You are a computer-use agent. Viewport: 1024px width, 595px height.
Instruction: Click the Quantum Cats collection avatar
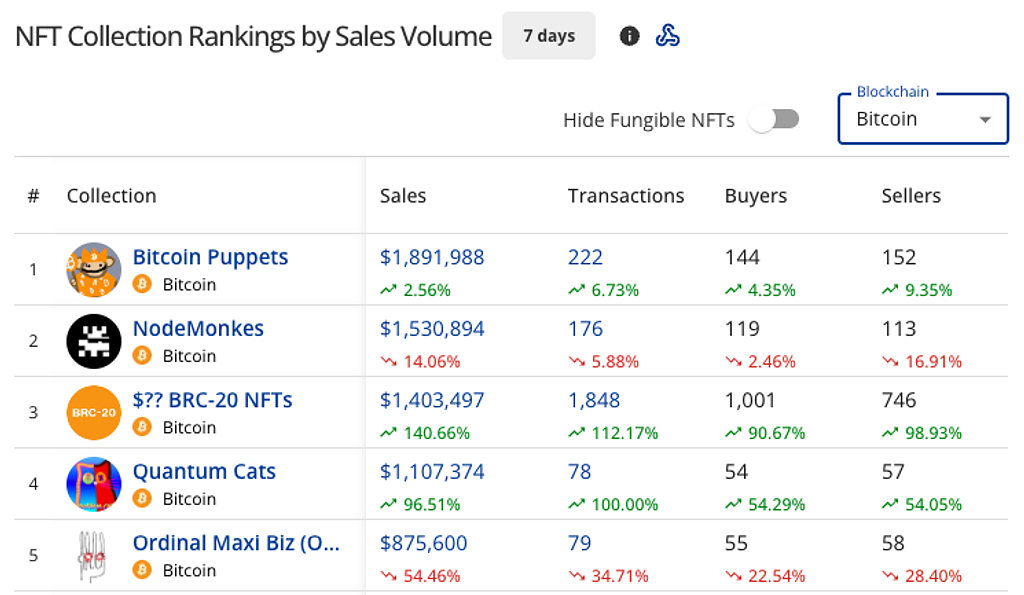pos(94,484)
